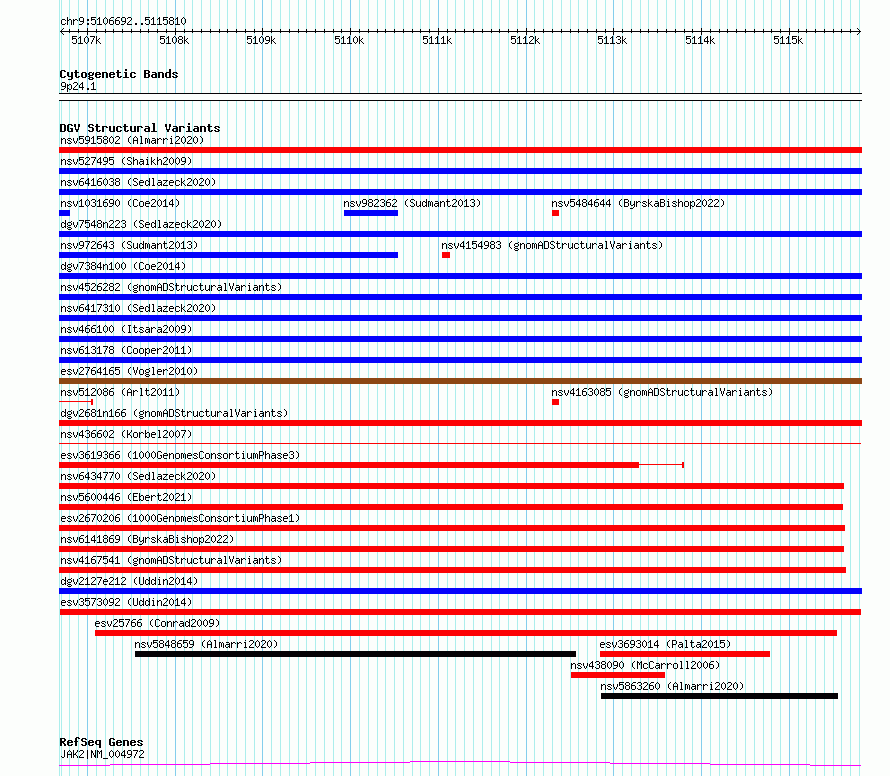
Task: Select the red esv25766 variant bar
Action: tap(466, 633)
